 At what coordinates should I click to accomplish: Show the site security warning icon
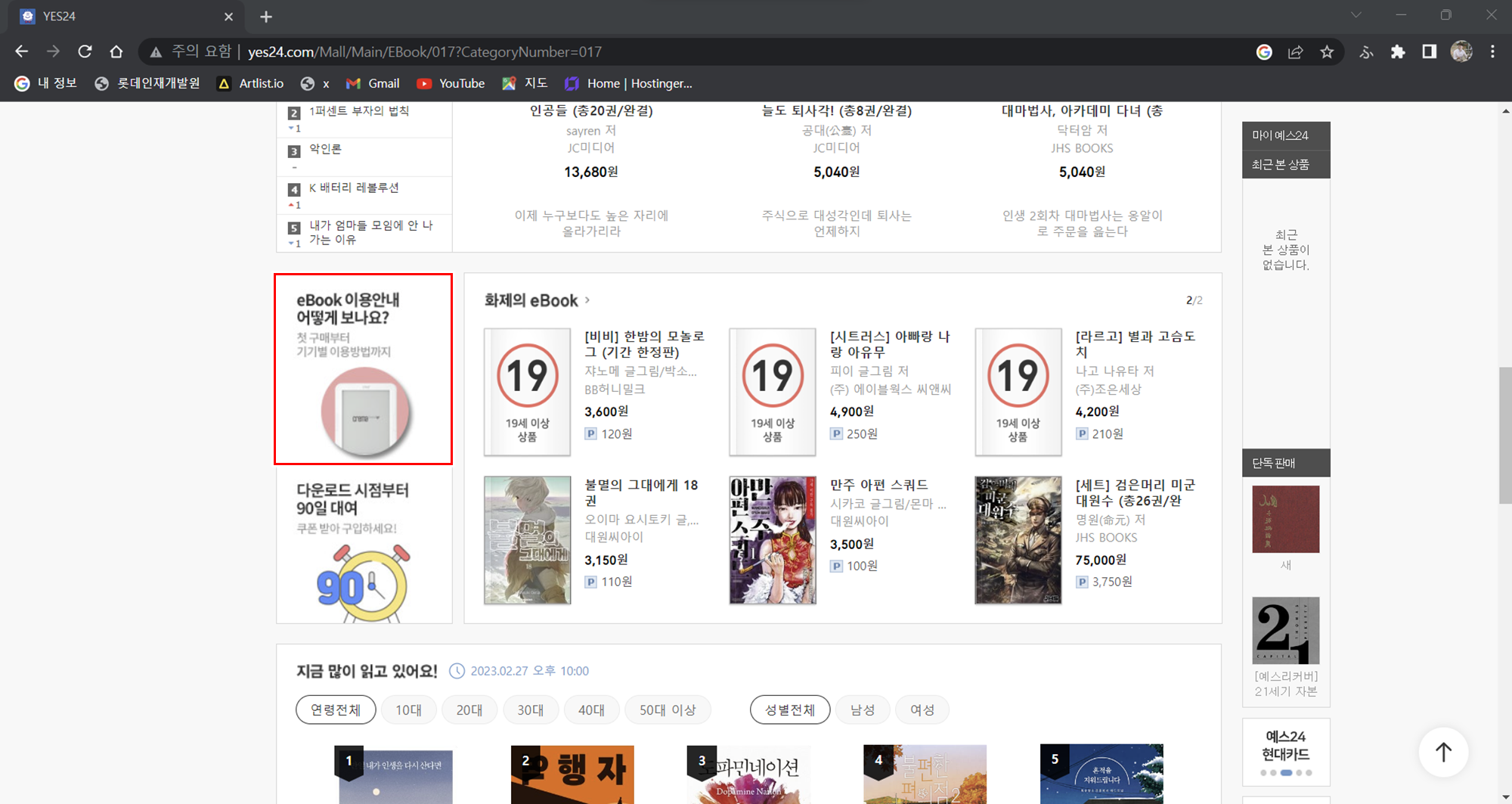coord(156,51)
